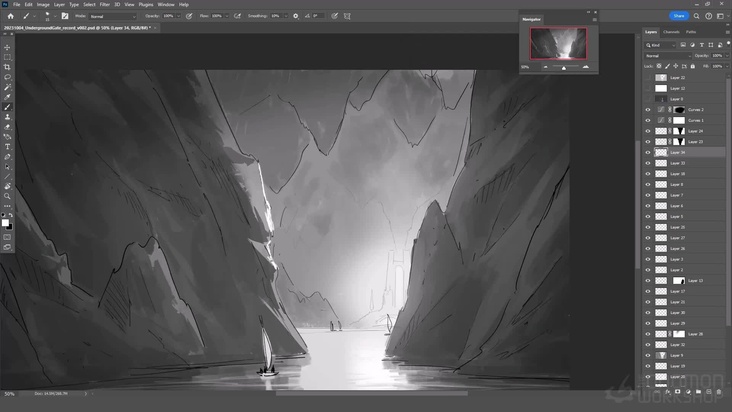This screenshot has height=412, width=732.
Task: Toggle visibility of Curves 1 layer
Action: pos(648,120)
